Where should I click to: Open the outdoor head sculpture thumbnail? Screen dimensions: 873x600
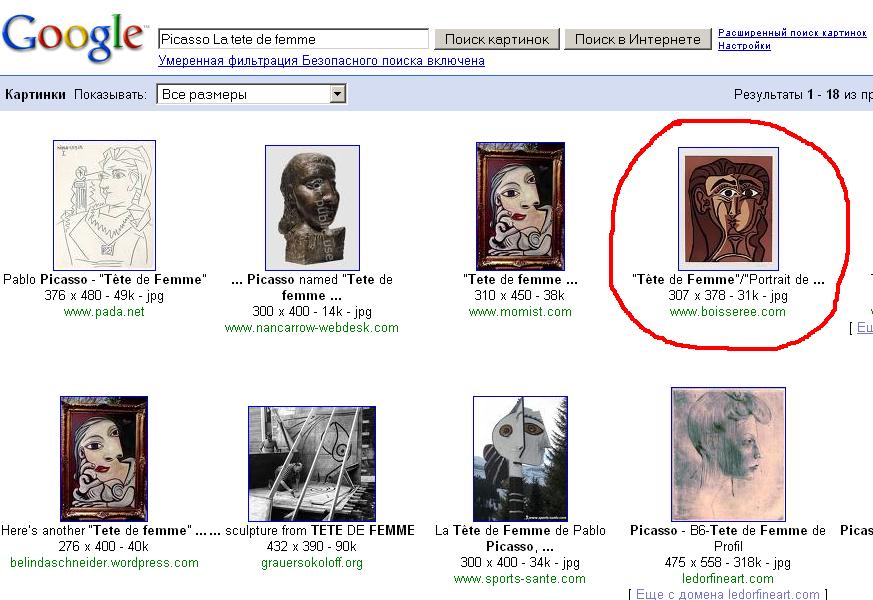coord(520,459)
